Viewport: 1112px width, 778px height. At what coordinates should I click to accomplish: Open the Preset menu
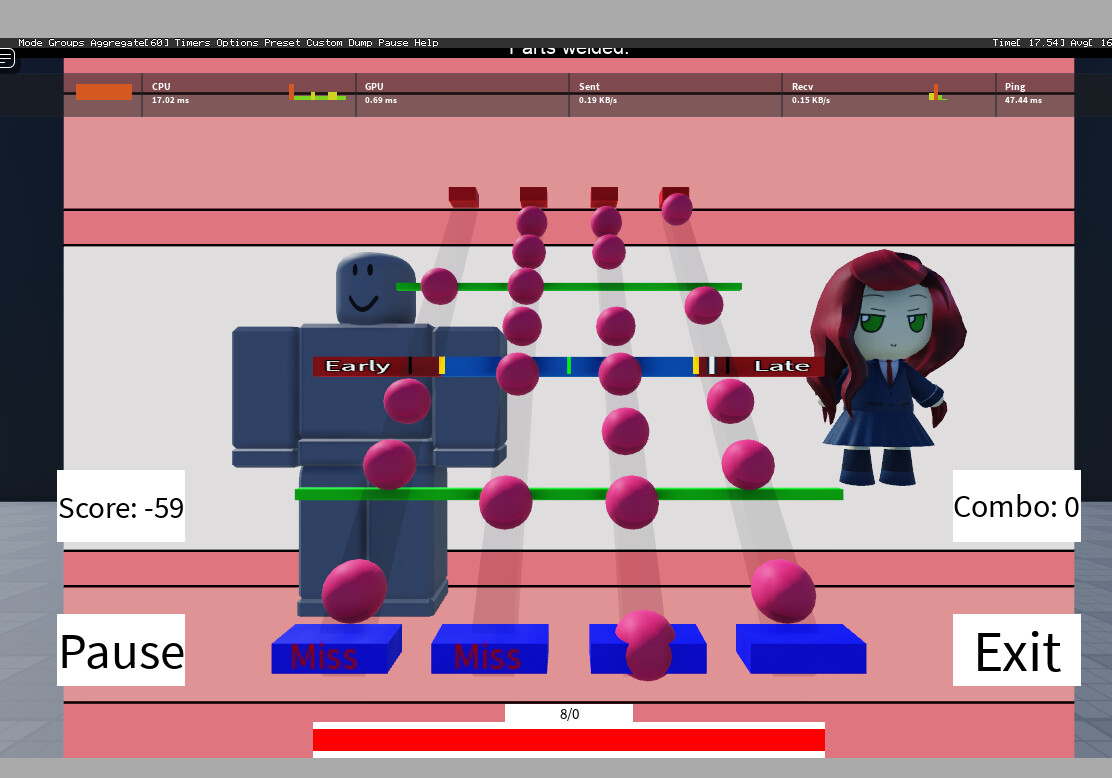tap(282, 43)
